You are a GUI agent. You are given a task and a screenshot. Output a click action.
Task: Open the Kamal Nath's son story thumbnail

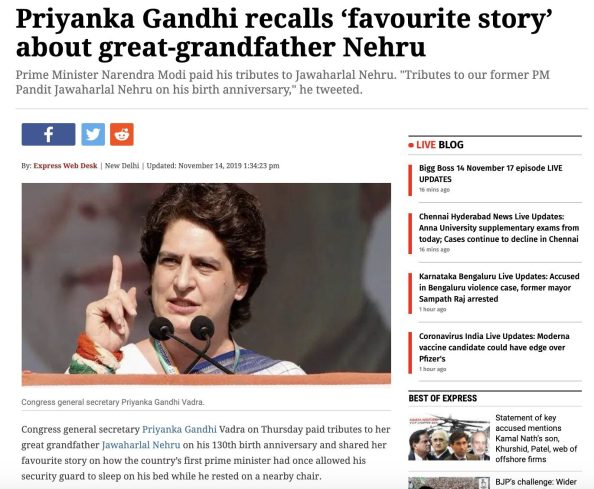click(449, 438)
